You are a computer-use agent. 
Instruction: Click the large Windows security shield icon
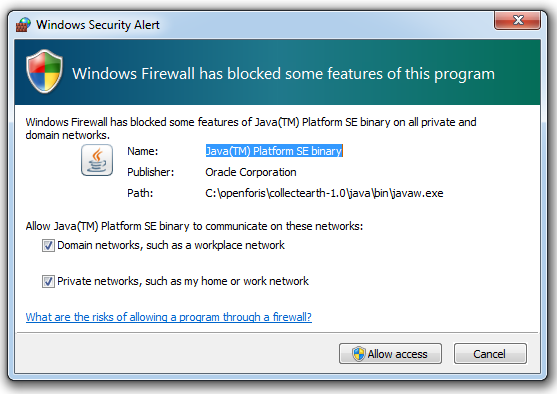[x=44, y=72]
